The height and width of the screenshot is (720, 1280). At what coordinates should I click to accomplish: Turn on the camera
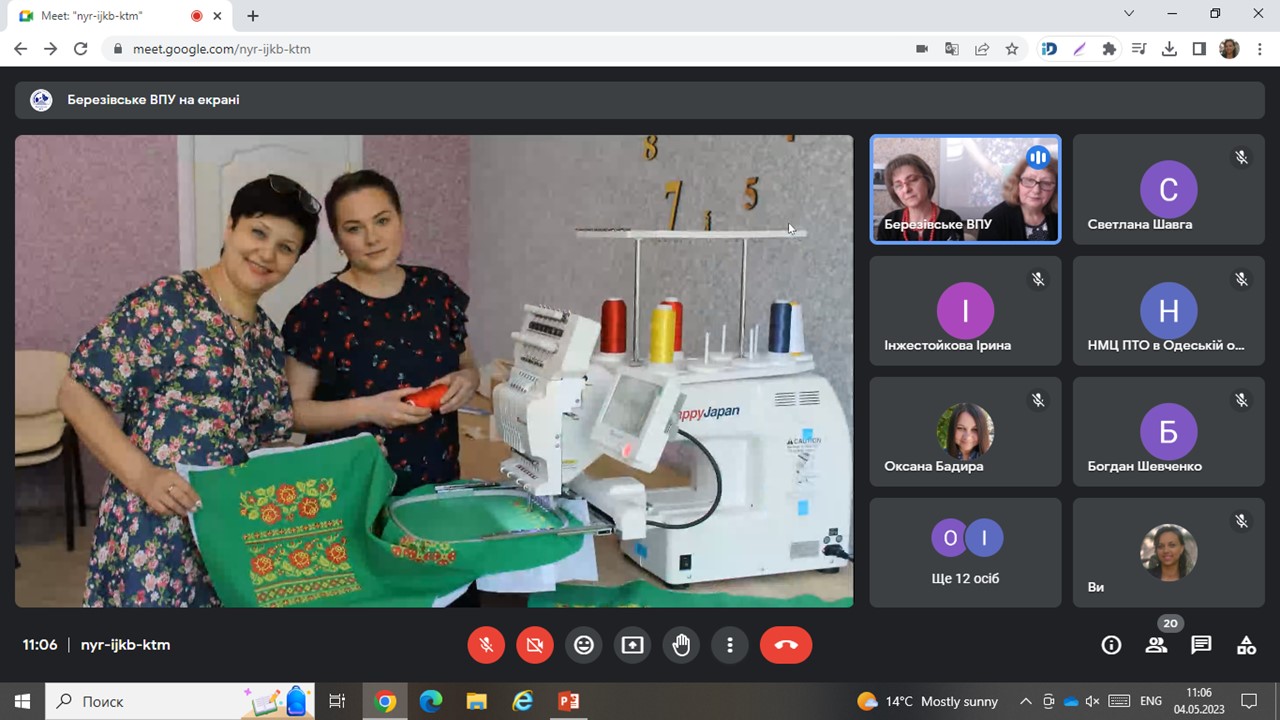[535, 645]
